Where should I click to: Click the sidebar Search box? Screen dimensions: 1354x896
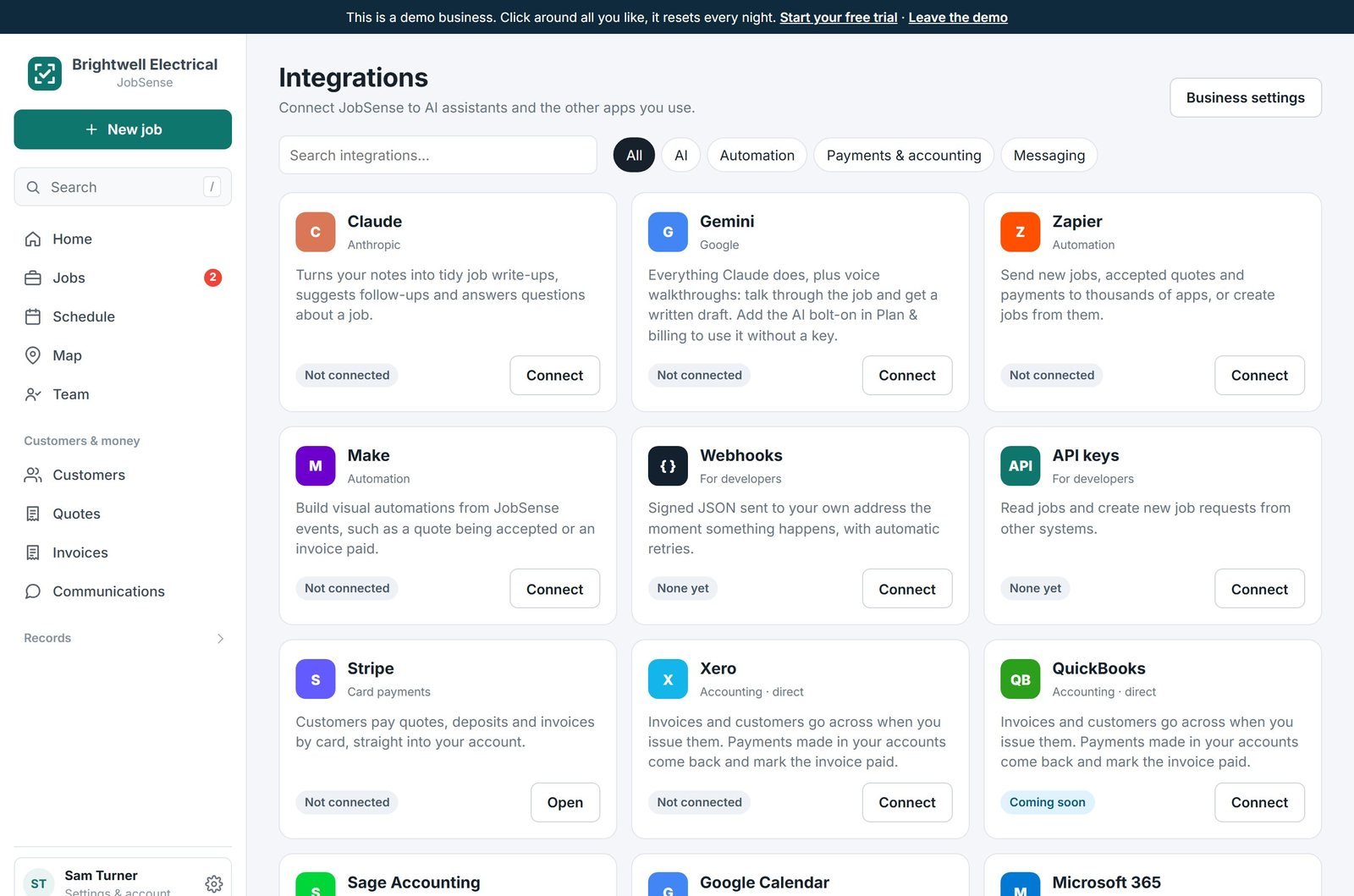point(123,187)
